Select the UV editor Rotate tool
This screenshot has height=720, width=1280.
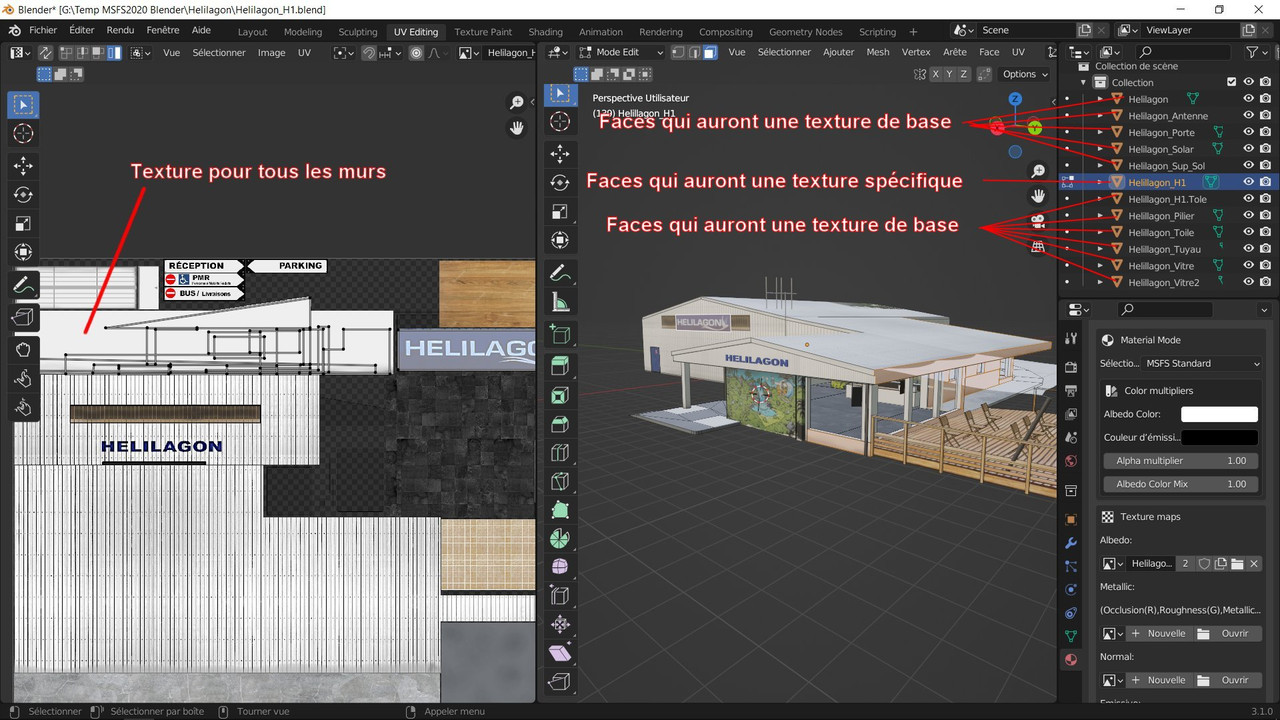pos(23,195)
